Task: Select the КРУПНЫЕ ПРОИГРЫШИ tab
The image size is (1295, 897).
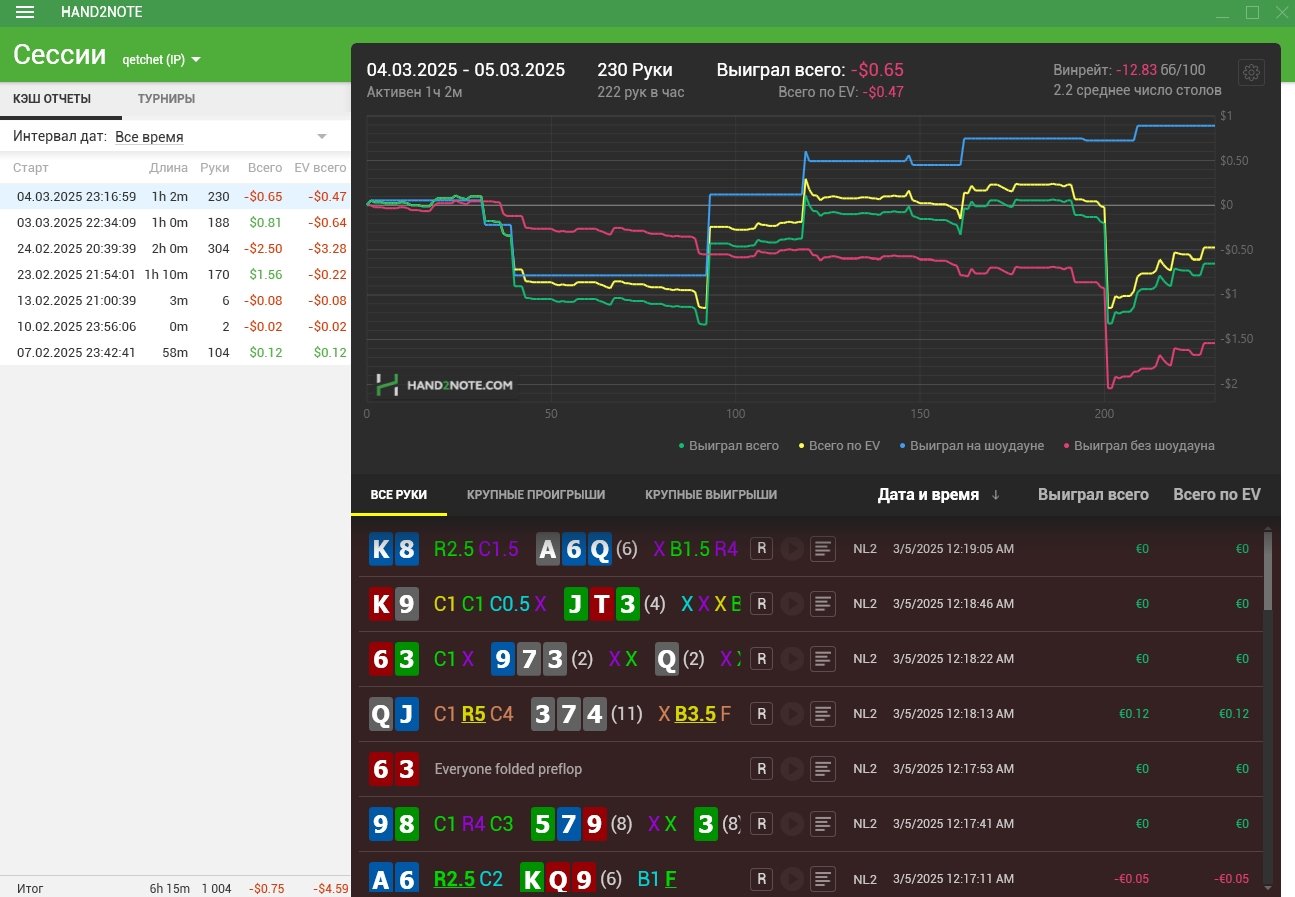Action: pyautogui.click(x=536, y=495)
